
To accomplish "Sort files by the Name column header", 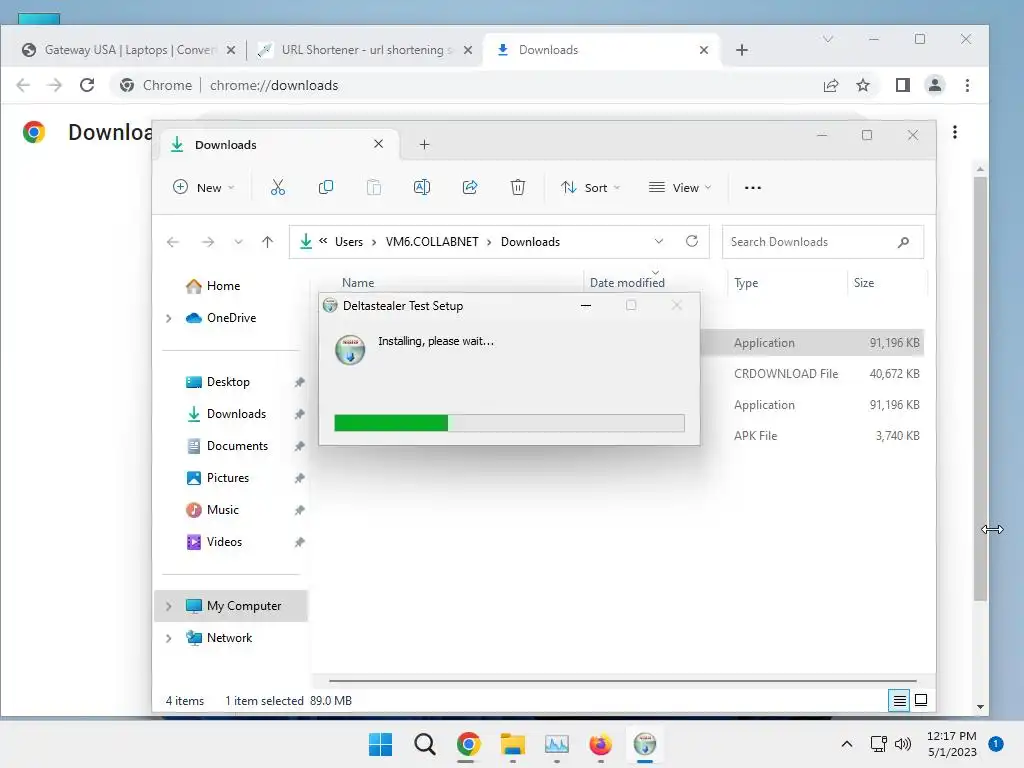I will [x=358, y=283].
